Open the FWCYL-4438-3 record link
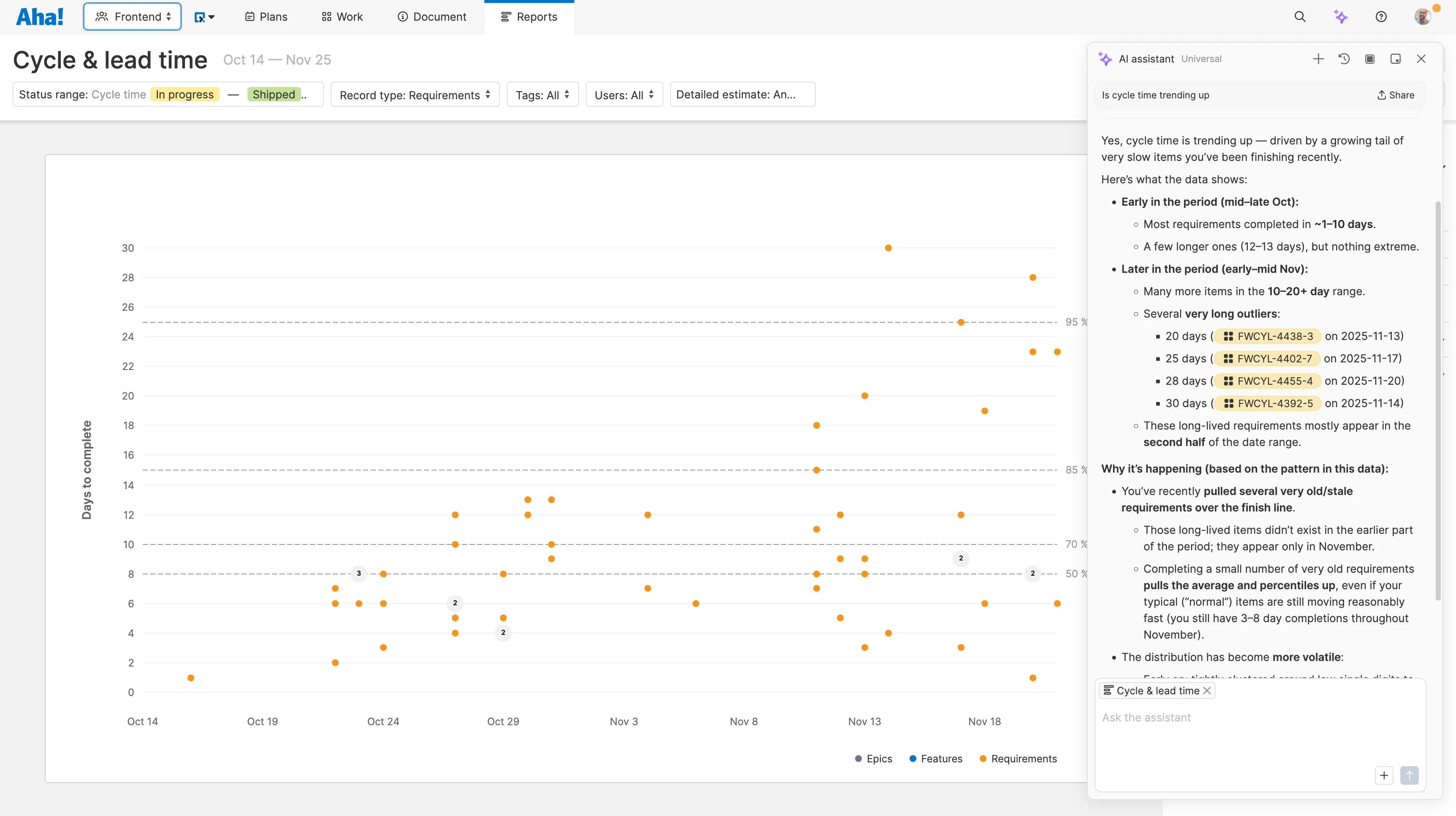Viewport: 1456px width, 816px height. point(1268,336)
